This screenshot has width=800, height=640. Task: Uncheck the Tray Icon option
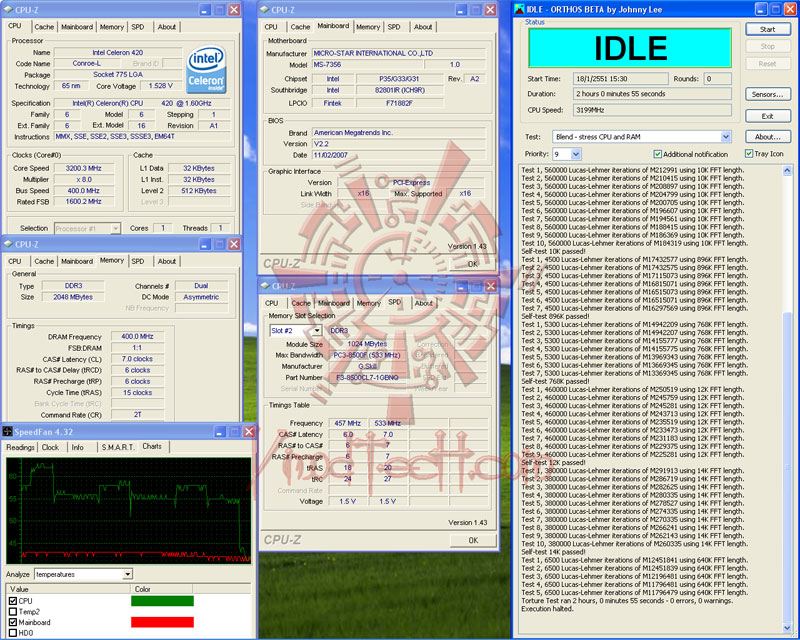748,154
